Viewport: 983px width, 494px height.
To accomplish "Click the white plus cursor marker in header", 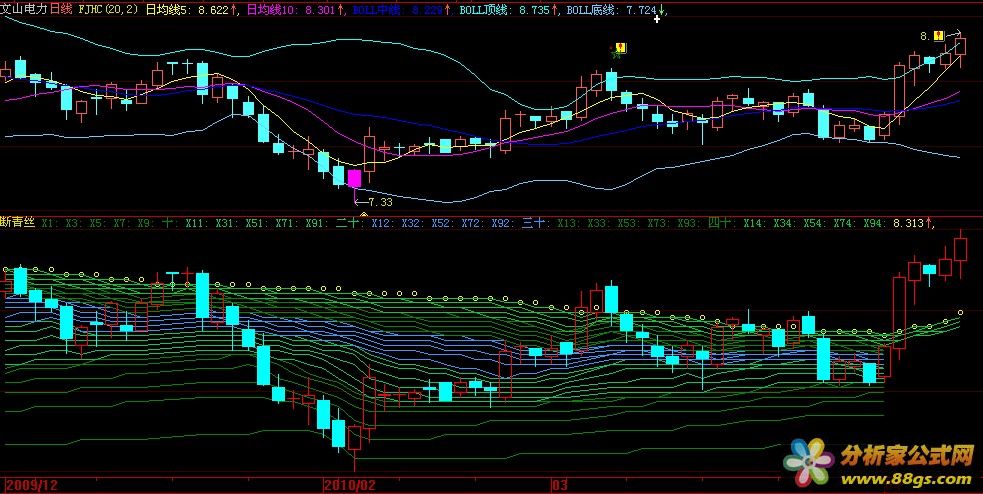I will [657, 19].
